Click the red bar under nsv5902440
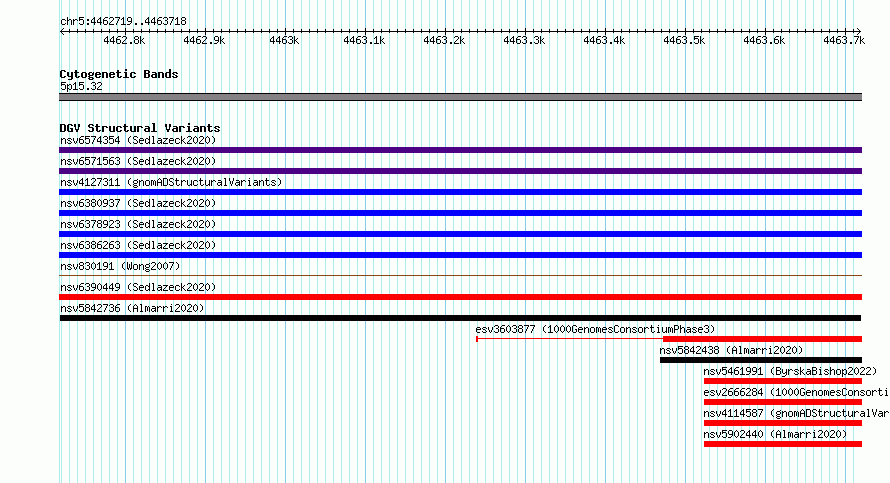The height and width of the screenshot is (483, 890). [783, 444]
